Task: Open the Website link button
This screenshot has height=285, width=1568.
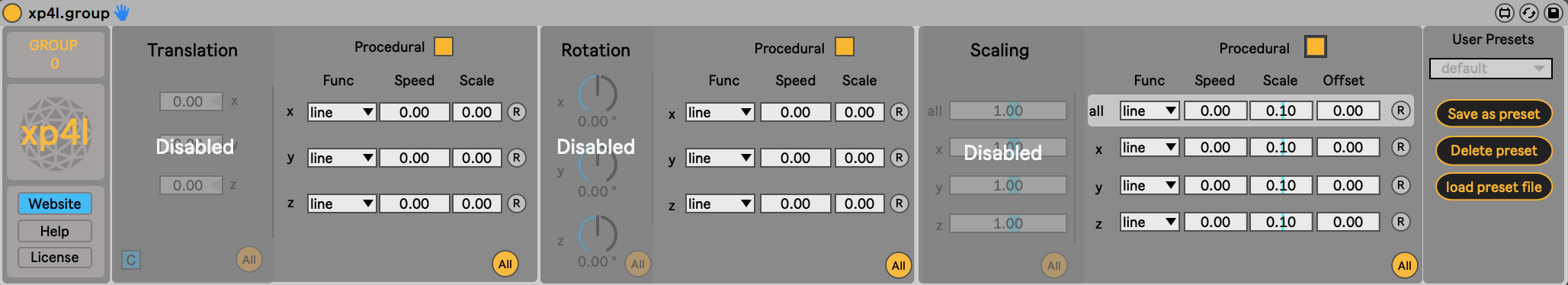Action: point(55,203)
